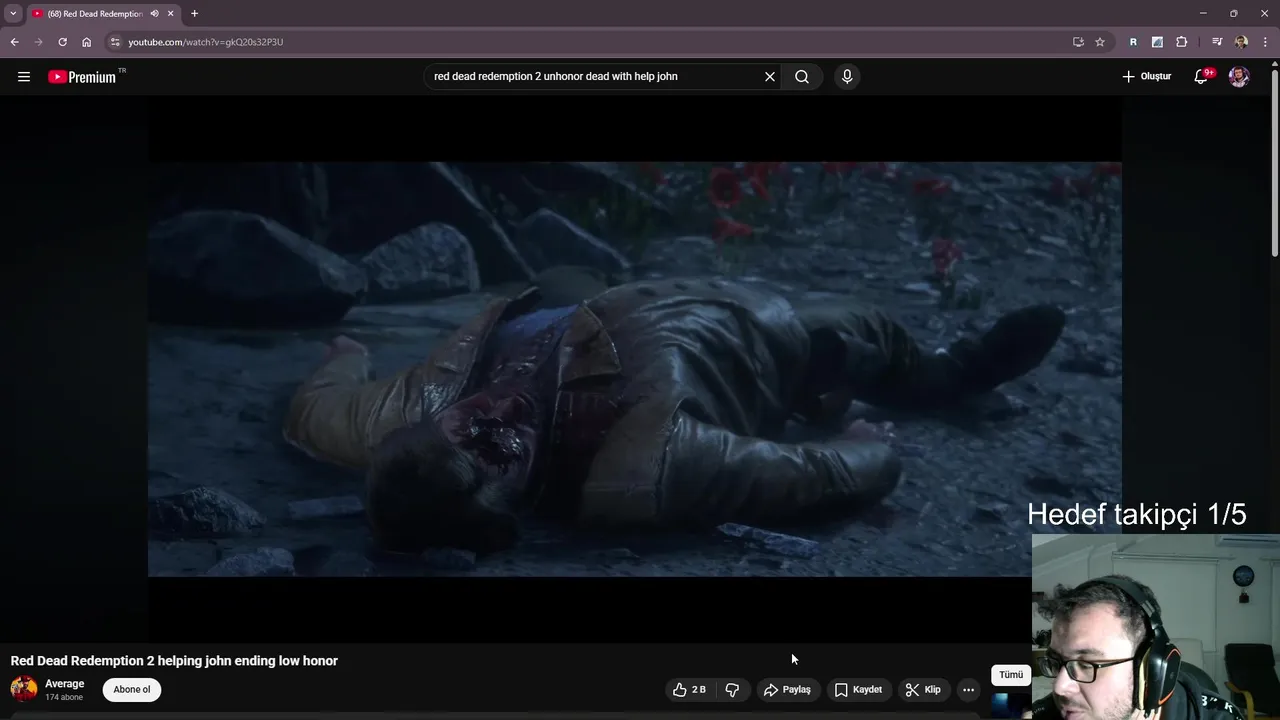The width and height of the screenshot is (1280, 720).
Task: Create a clip with Klip
Action: point(923,689)
